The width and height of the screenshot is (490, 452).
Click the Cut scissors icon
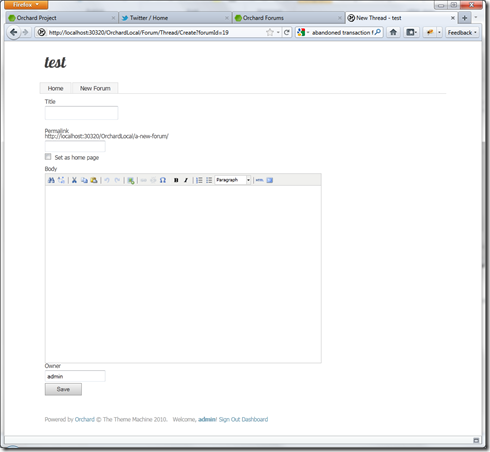74,180
